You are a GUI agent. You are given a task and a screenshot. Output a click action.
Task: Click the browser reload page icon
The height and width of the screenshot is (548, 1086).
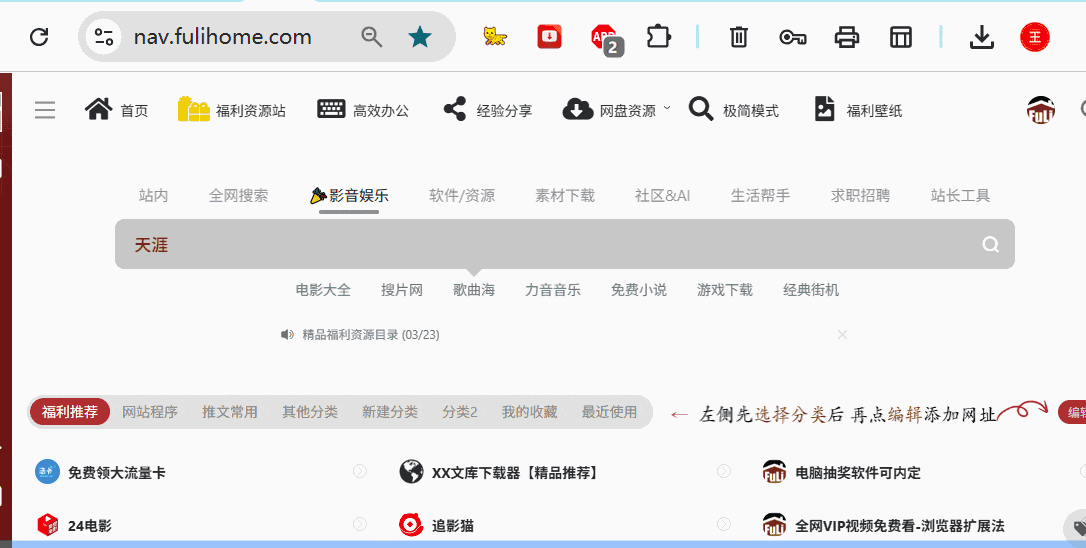(x=39, y=37)
